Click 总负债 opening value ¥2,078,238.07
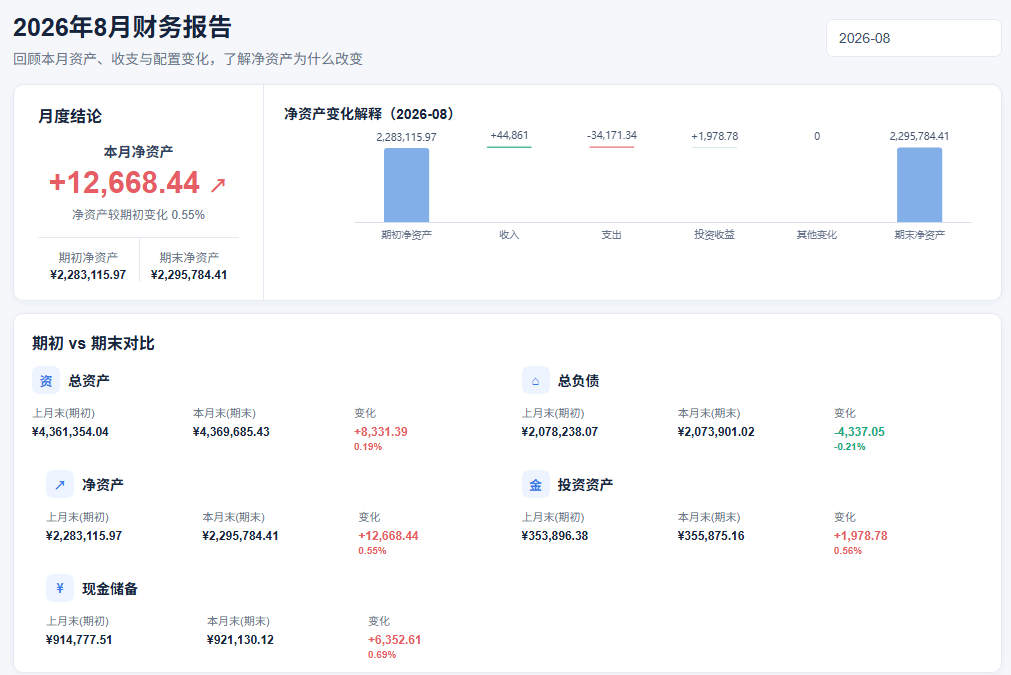The image size is (1011, 675). click(x=560, y=432)
